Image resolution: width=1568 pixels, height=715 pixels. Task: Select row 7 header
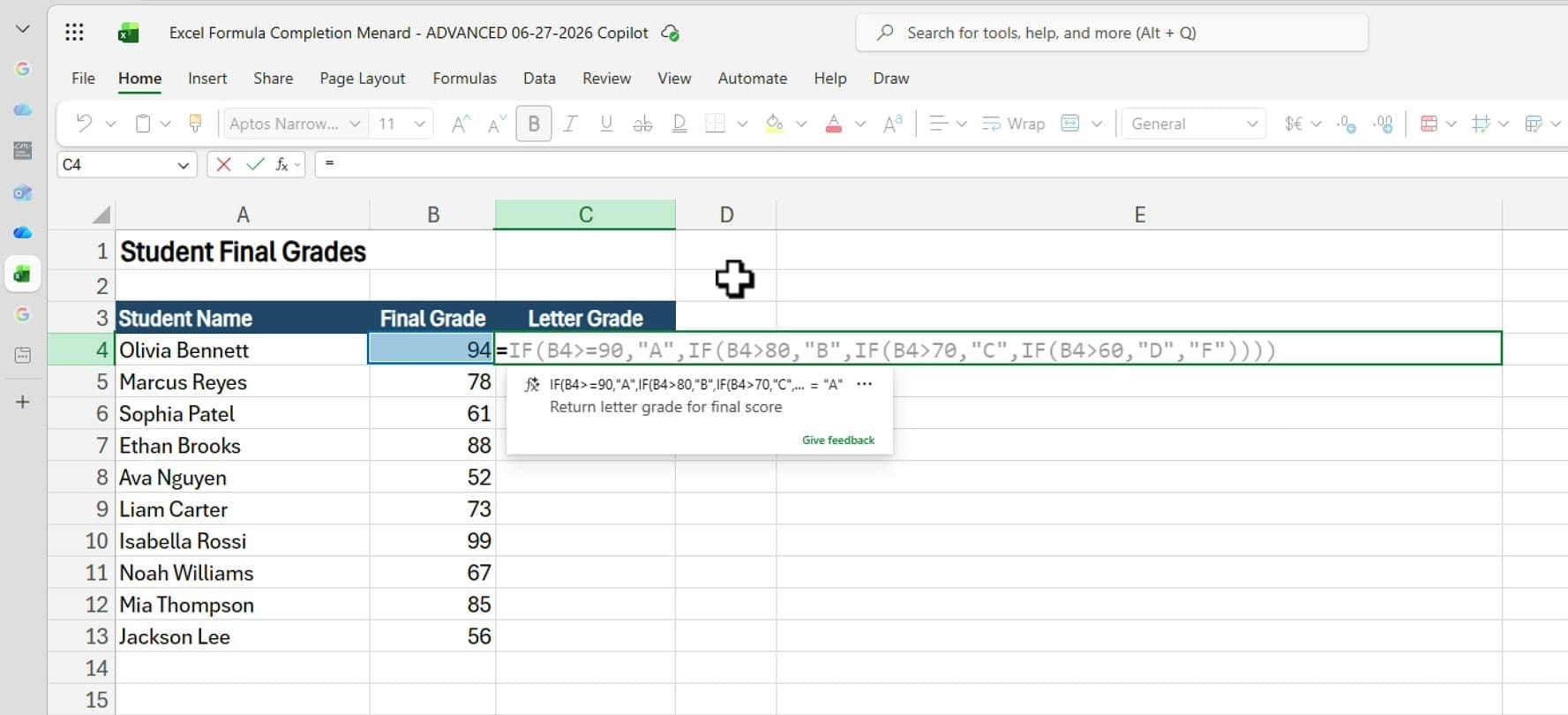81,446
